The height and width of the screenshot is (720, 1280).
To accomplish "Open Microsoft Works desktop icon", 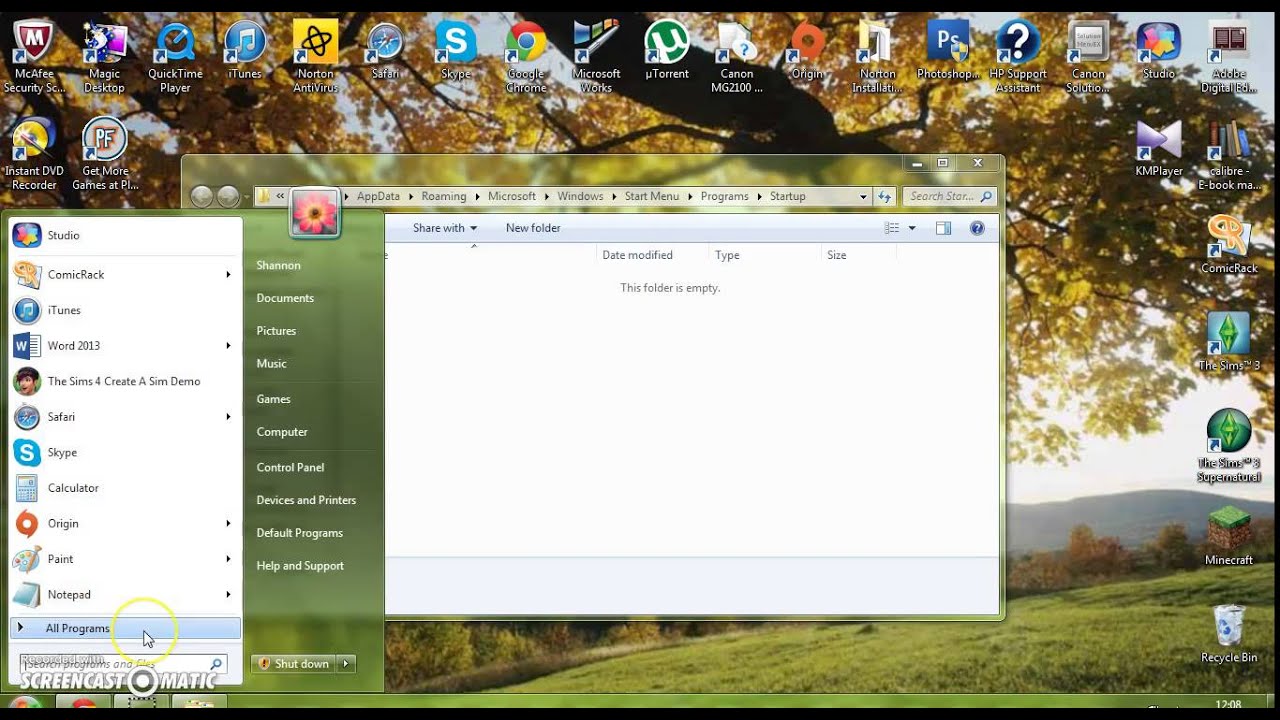I will coord(596,58).
